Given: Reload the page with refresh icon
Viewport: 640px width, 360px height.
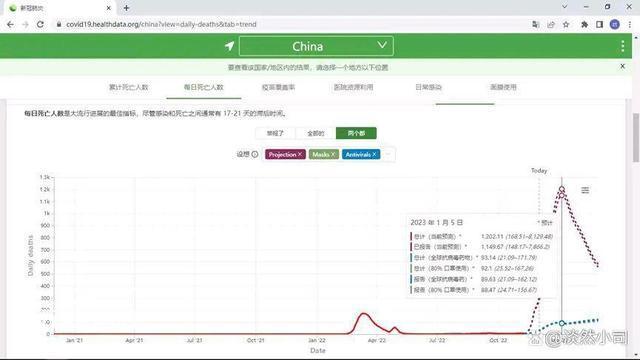Looking at the screenshot, I should coord(40,24).
